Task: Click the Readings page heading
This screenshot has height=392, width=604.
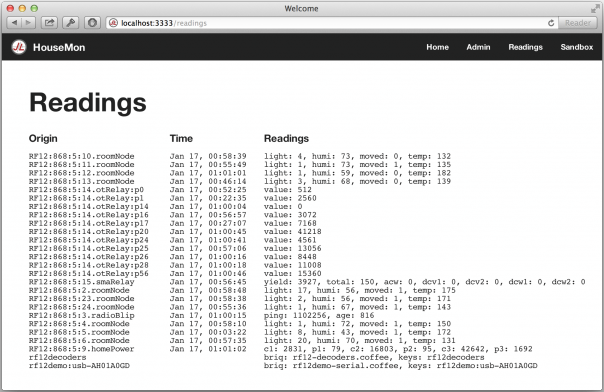Action: coord(88,103)
